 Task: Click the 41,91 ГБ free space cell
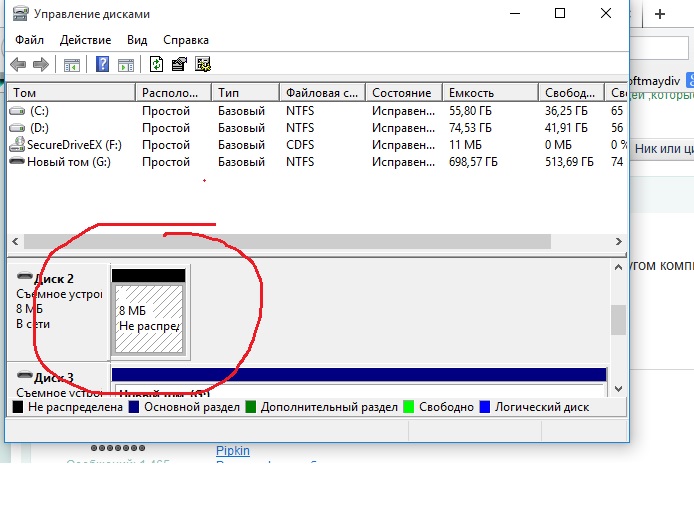tap(566, 128)
